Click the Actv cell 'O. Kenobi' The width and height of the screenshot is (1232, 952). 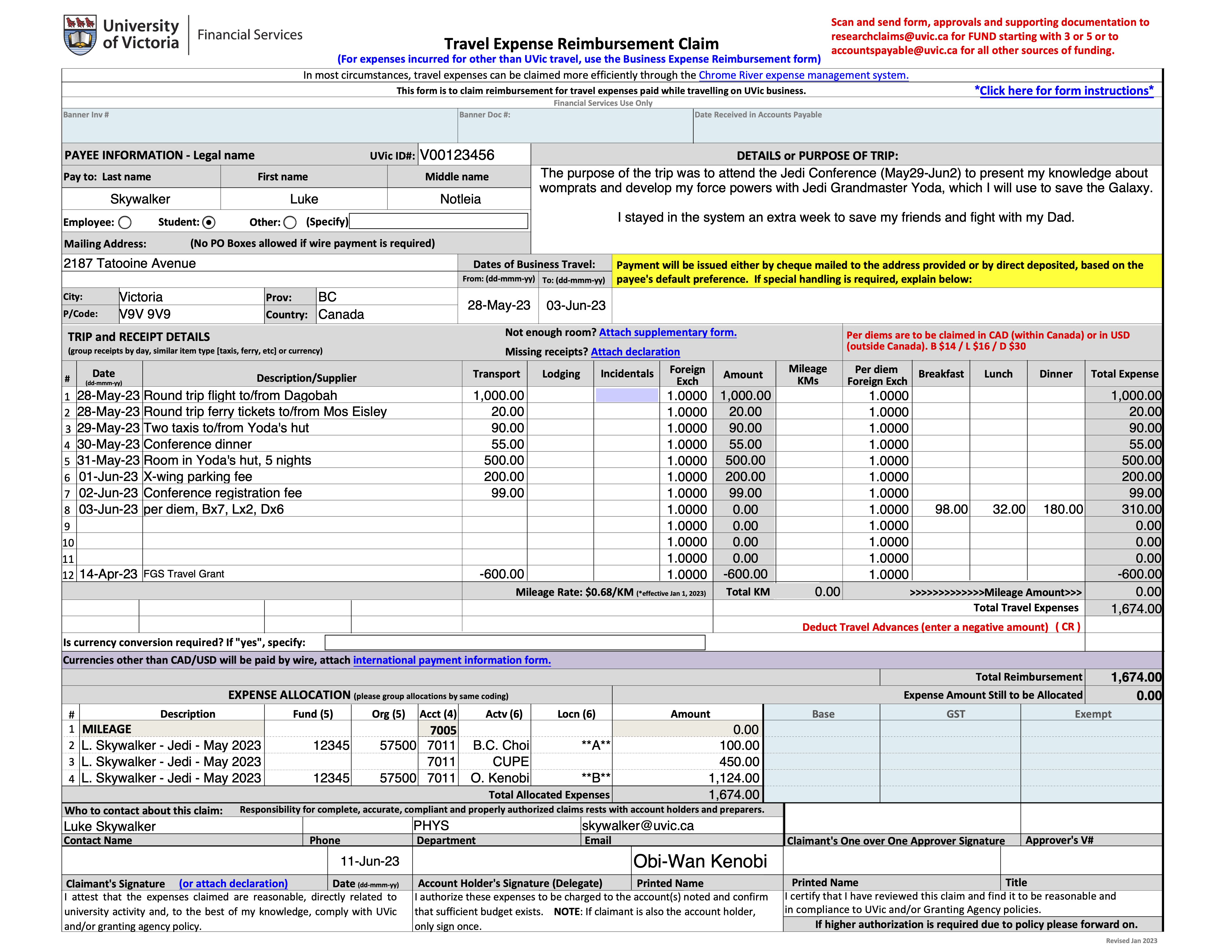pyautogui.click(x=495, y=778)
